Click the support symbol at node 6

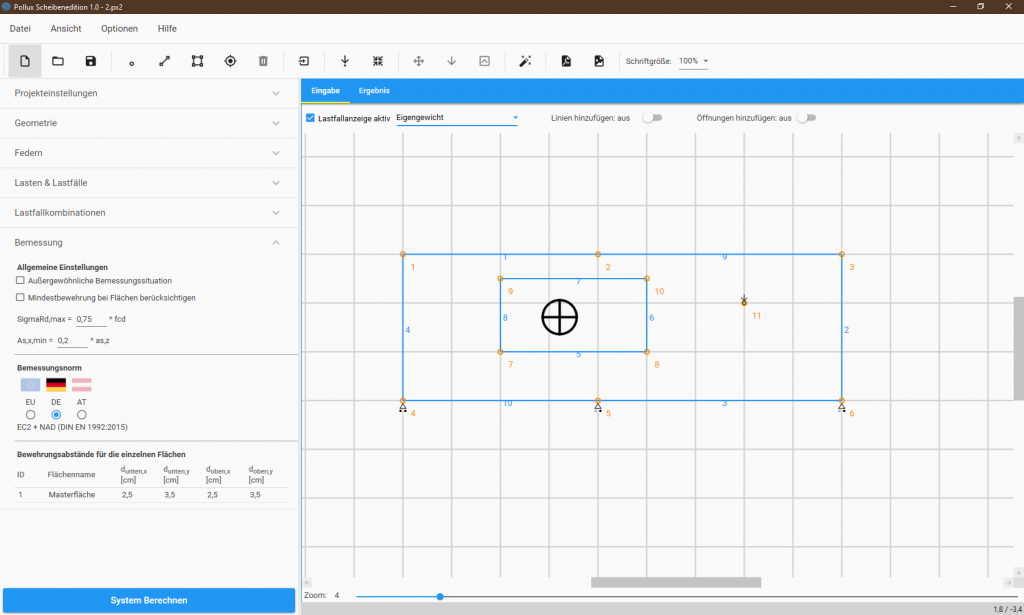[x=842, y=407]
